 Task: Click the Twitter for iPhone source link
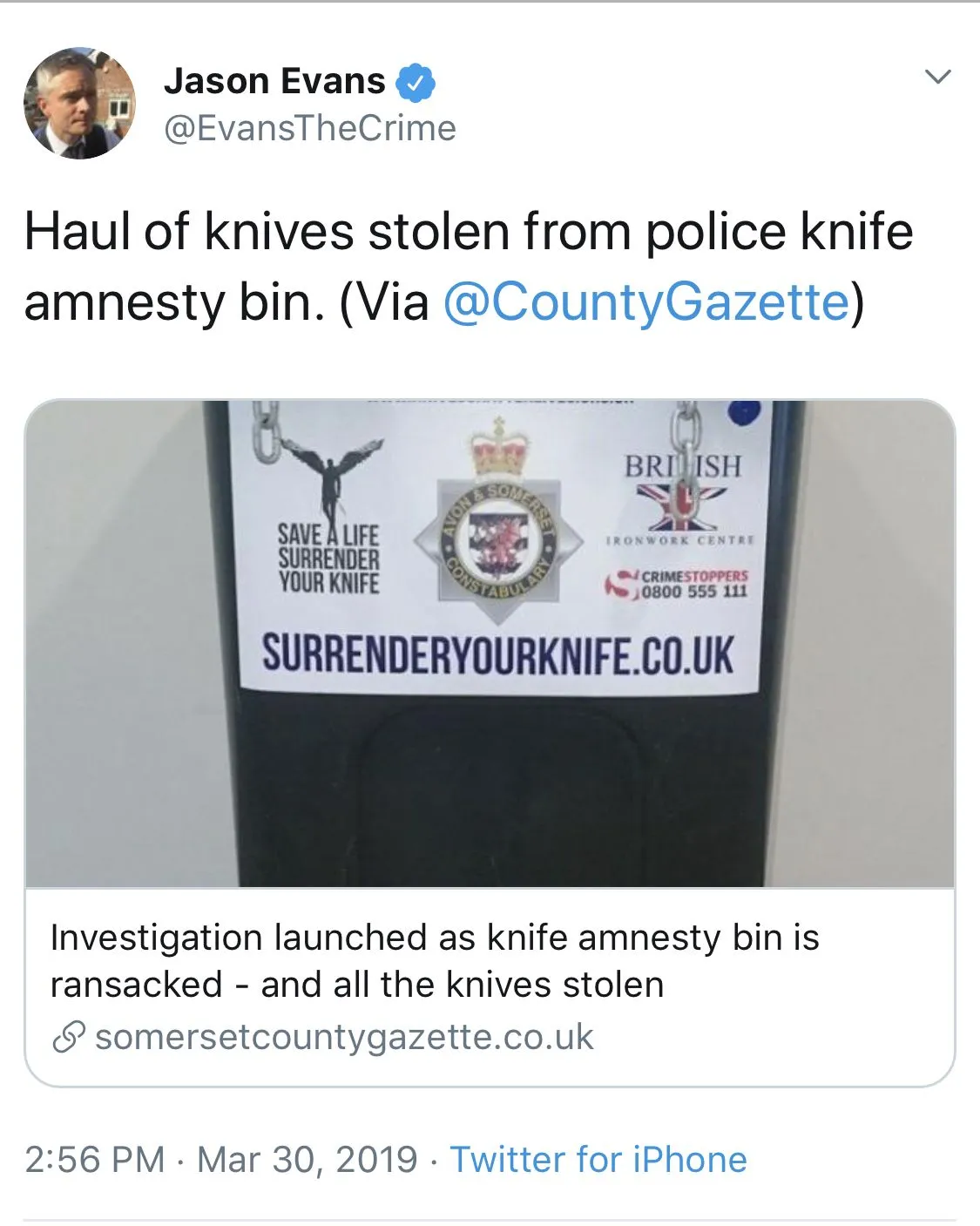(x=598, y=1160)
